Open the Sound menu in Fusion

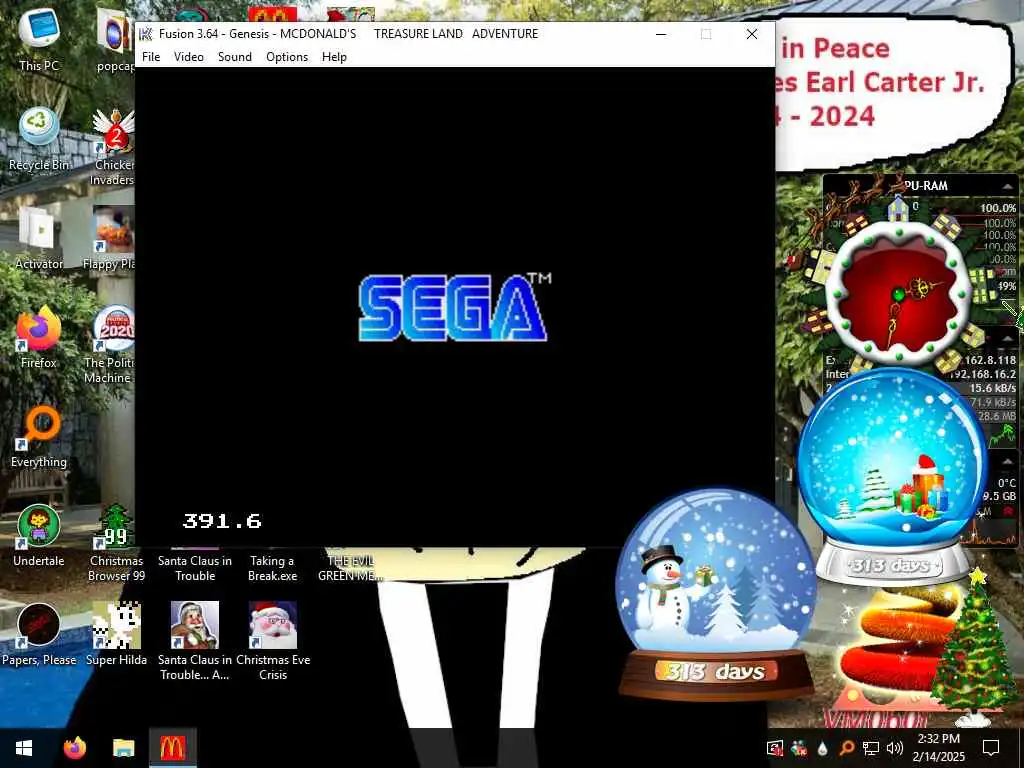point(234,57)
